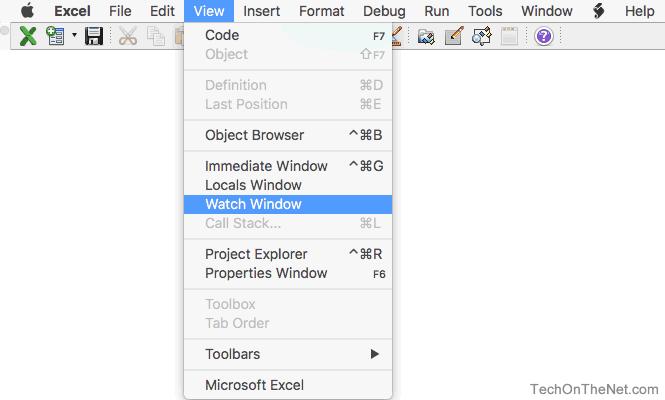Click the Cut scissors icon
The width and height of the screenshot is (665, 400).
click(128, 36)
